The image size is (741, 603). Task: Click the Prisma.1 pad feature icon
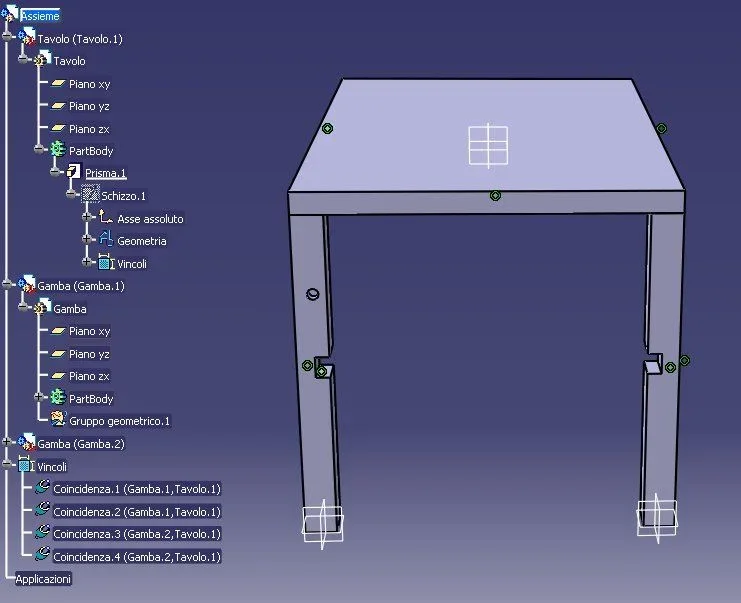(73, 171)
